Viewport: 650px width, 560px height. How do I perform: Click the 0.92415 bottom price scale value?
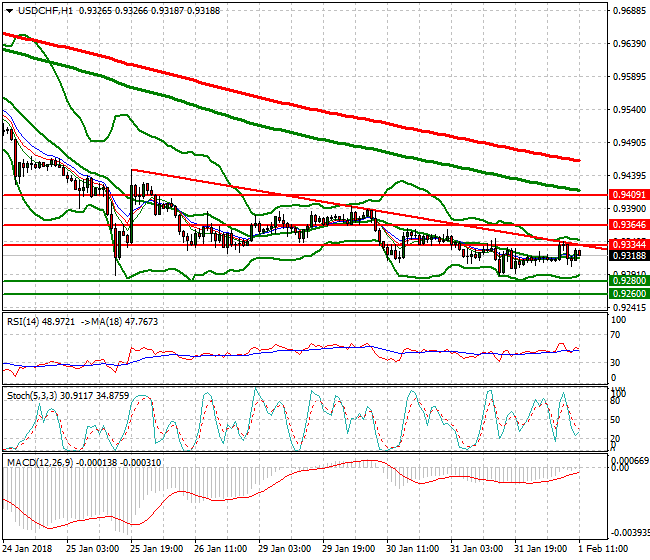(x=629, y=308)
